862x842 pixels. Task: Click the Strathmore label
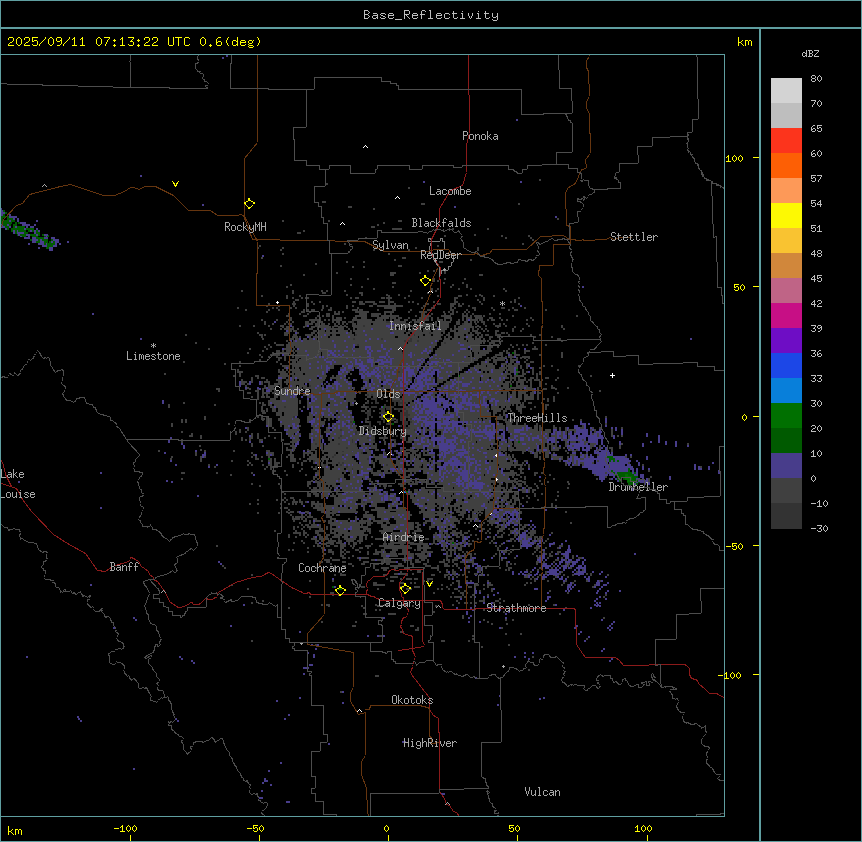[516, 608]
